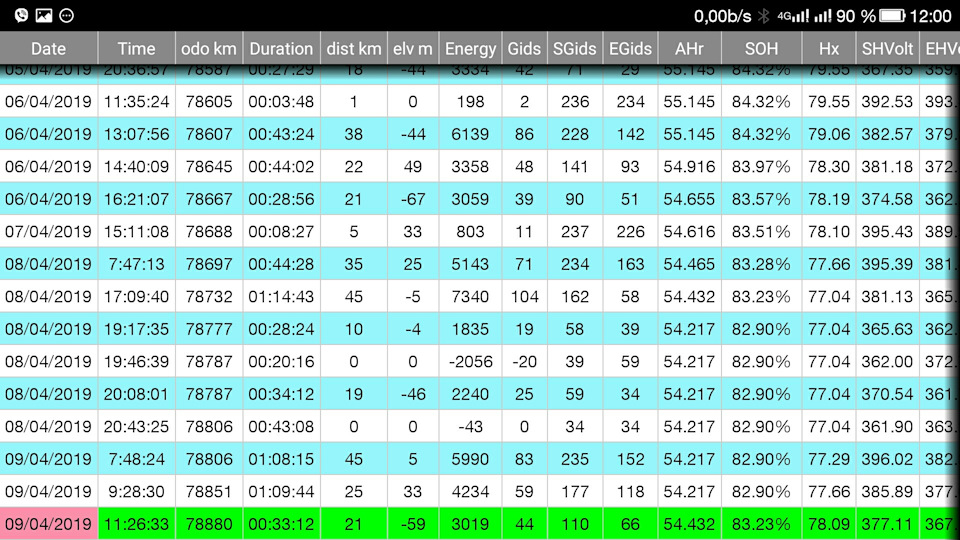Tap SHVolt value 395.43
This screenshot has width=960, height=540.
(x=887, y=231)
